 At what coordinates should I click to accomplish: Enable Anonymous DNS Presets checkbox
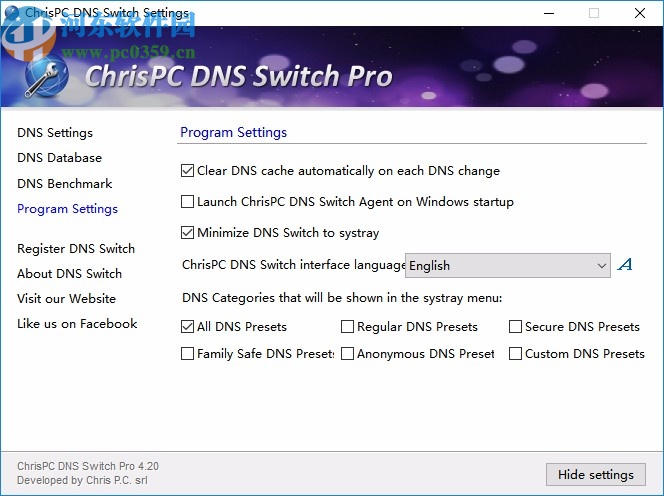tap(347, 354)
